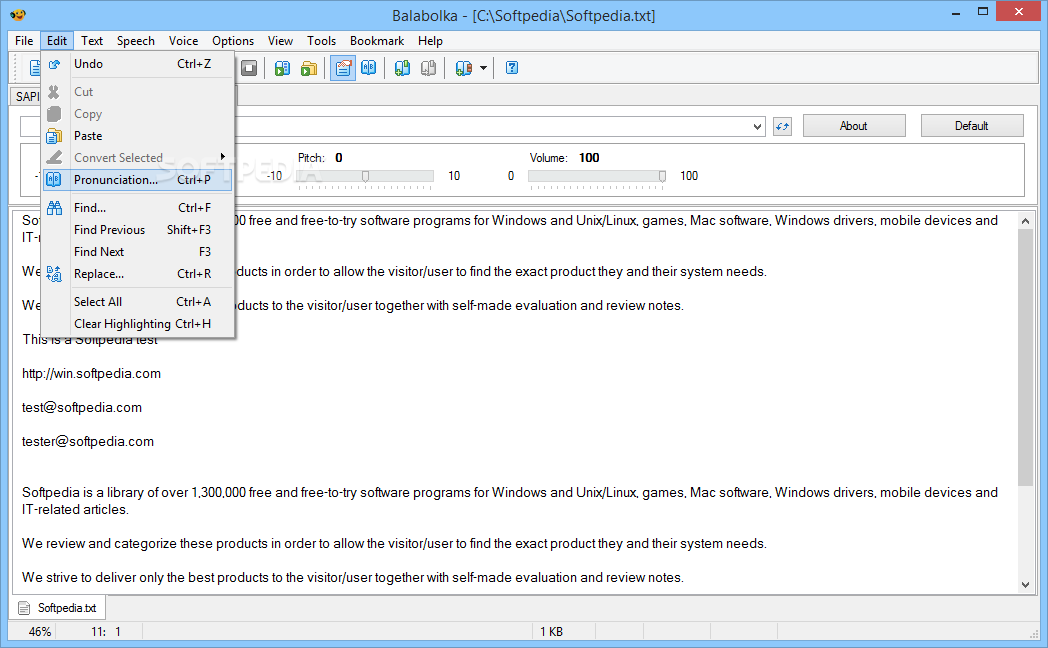The image size is (1048, 648).
Task: Click the '1 KB' file size status entry
Action: 551,631
